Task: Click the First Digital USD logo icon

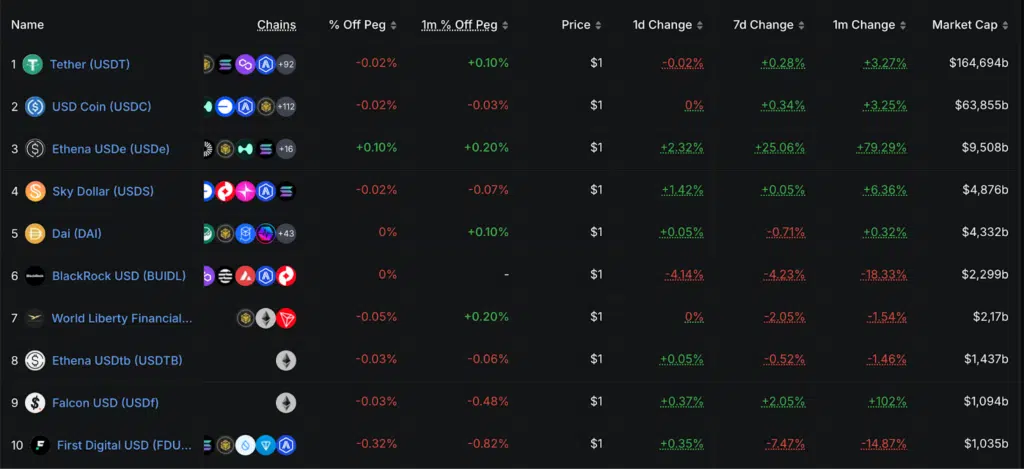Action: tap(40, 445)
